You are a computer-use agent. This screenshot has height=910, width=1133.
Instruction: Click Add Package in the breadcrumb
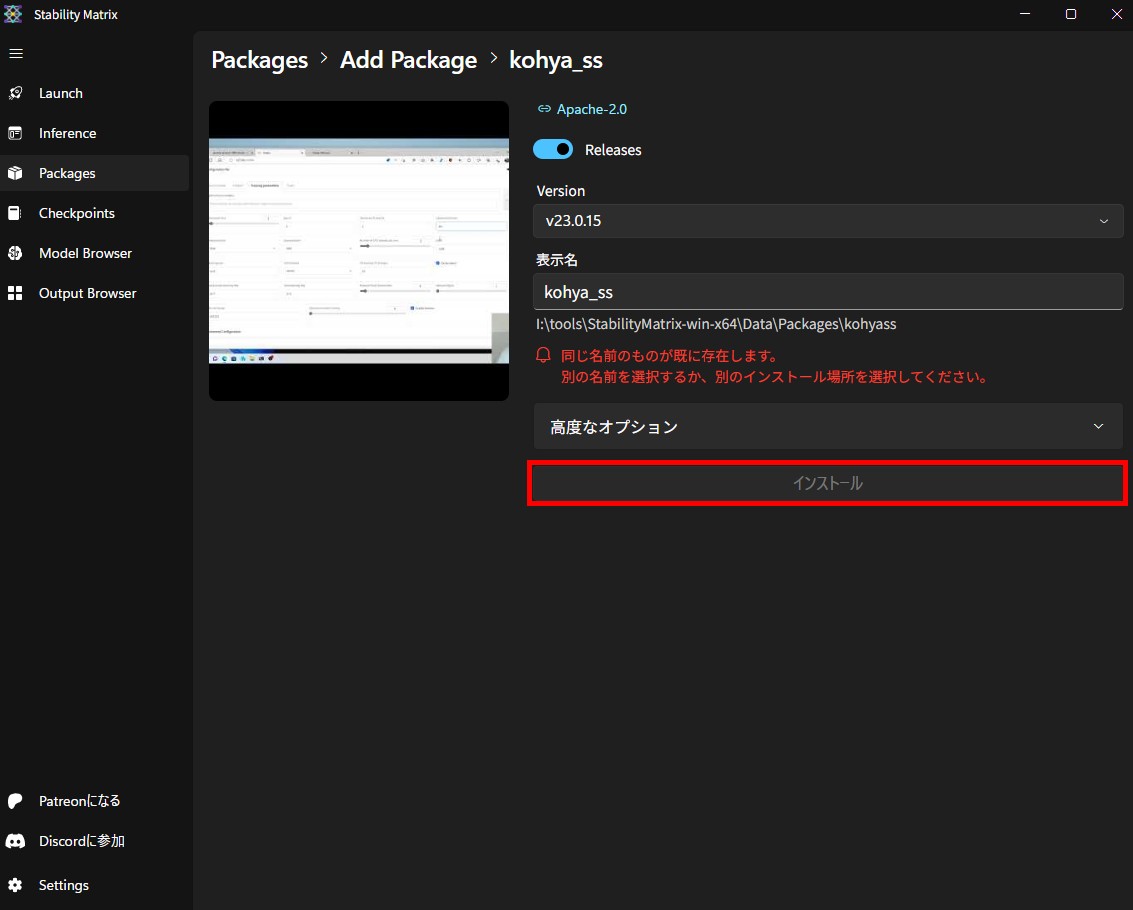(408, 60)
